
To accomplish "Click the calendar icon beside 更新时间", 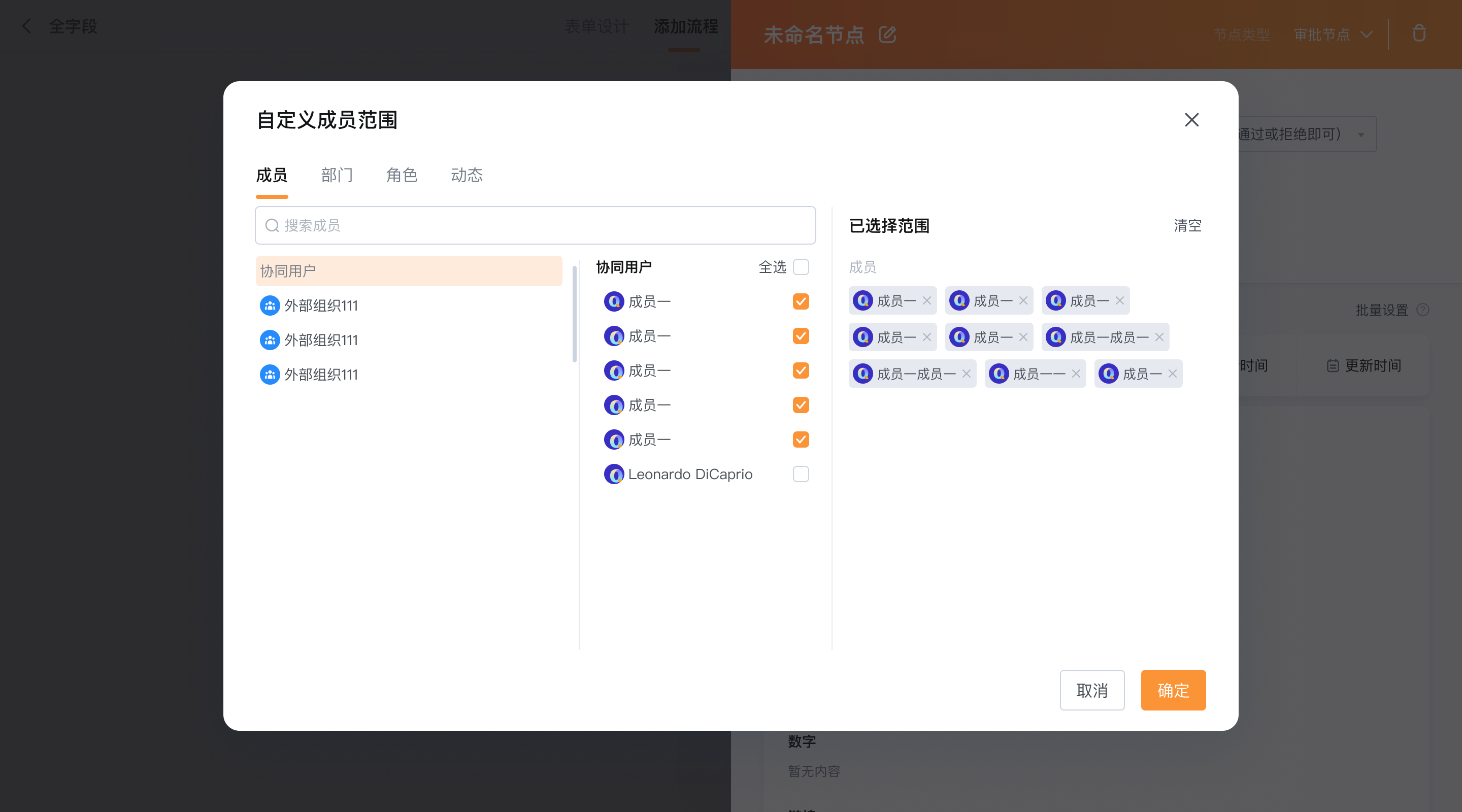I will tap(1333, 366).
